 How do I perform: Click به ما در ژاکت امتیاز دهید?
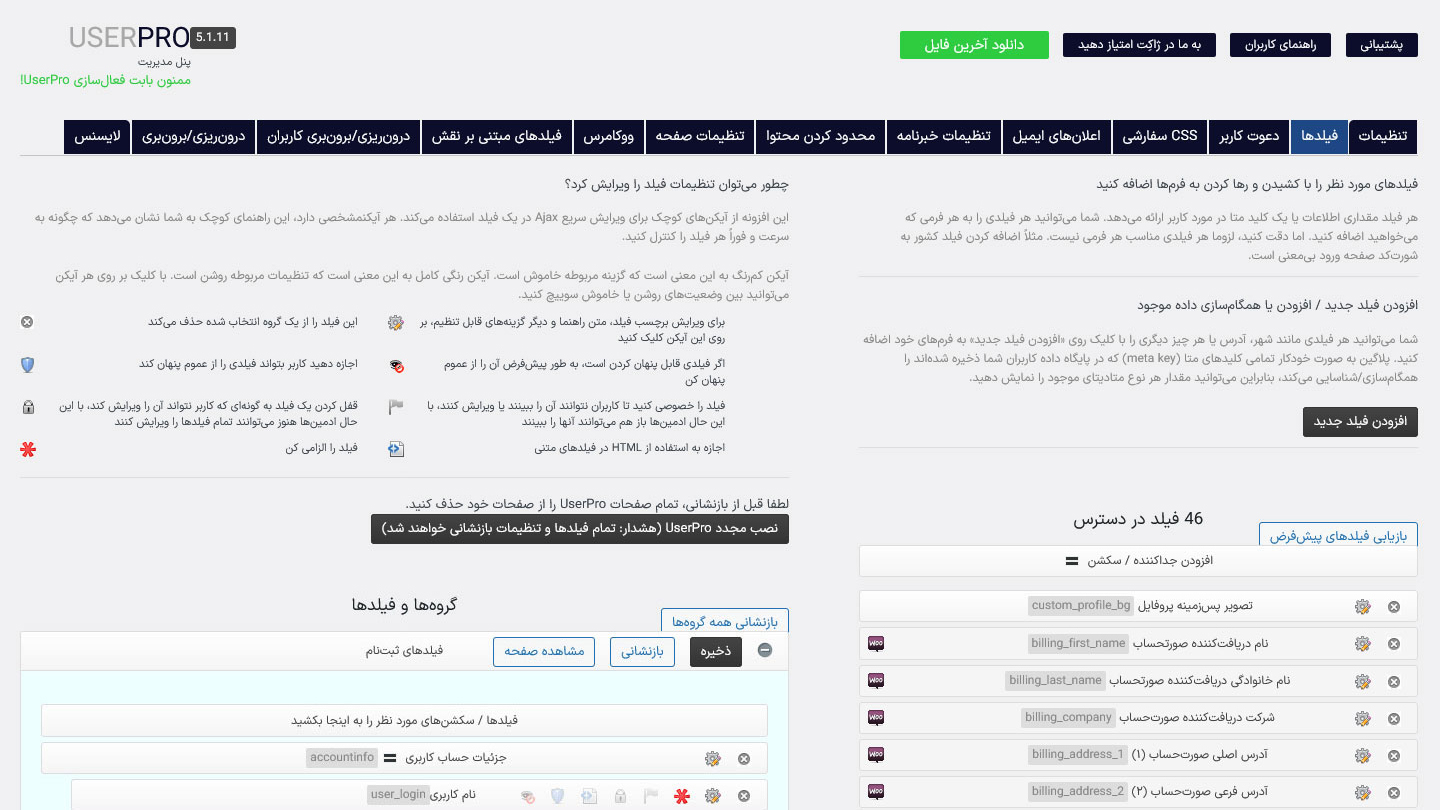(x=1139, y=45)
